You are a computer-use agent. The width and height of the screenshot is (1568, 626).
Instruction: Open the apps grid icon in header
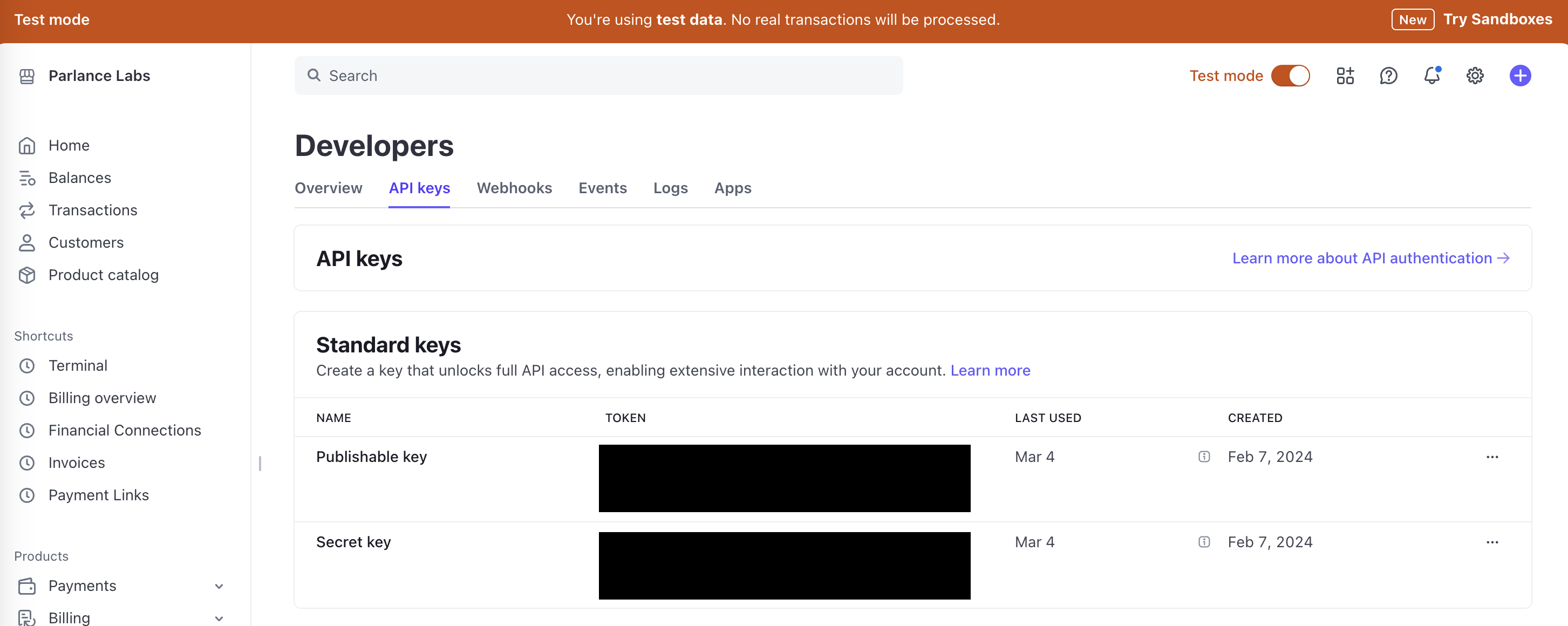1345,76
